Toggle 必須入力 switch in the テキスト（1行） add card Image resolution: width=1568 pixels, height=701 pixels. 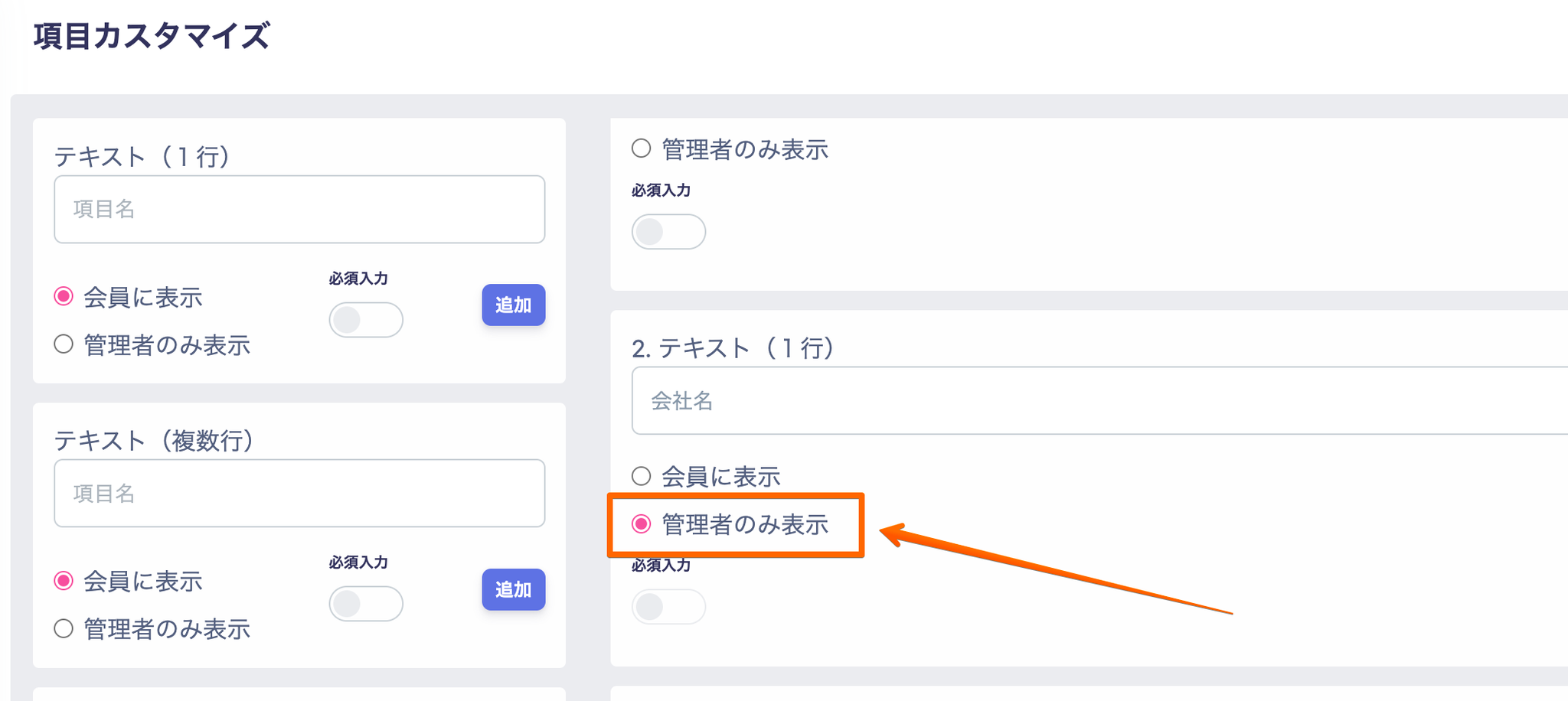365,320
